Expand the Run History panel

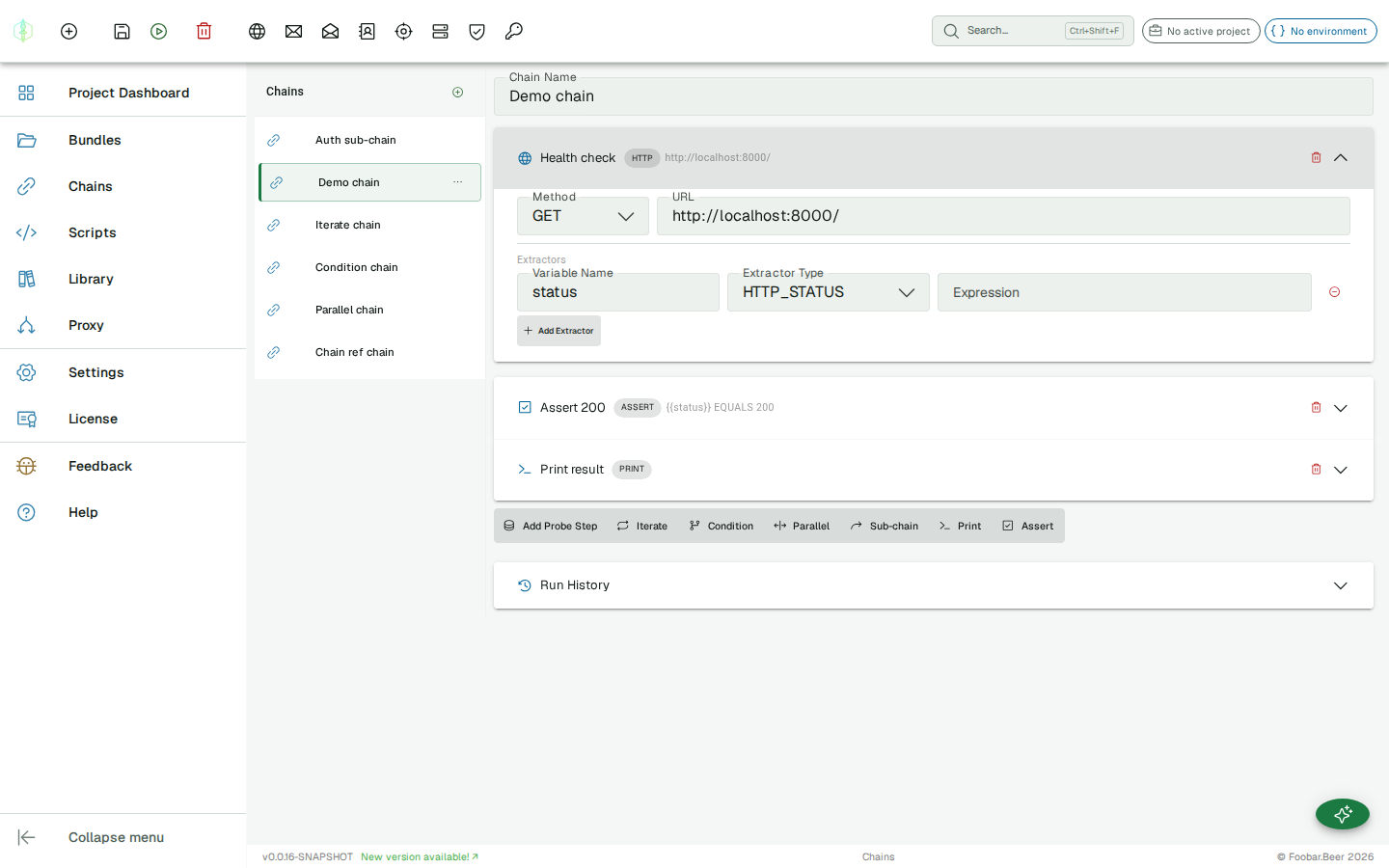(x=1341, y=585)
